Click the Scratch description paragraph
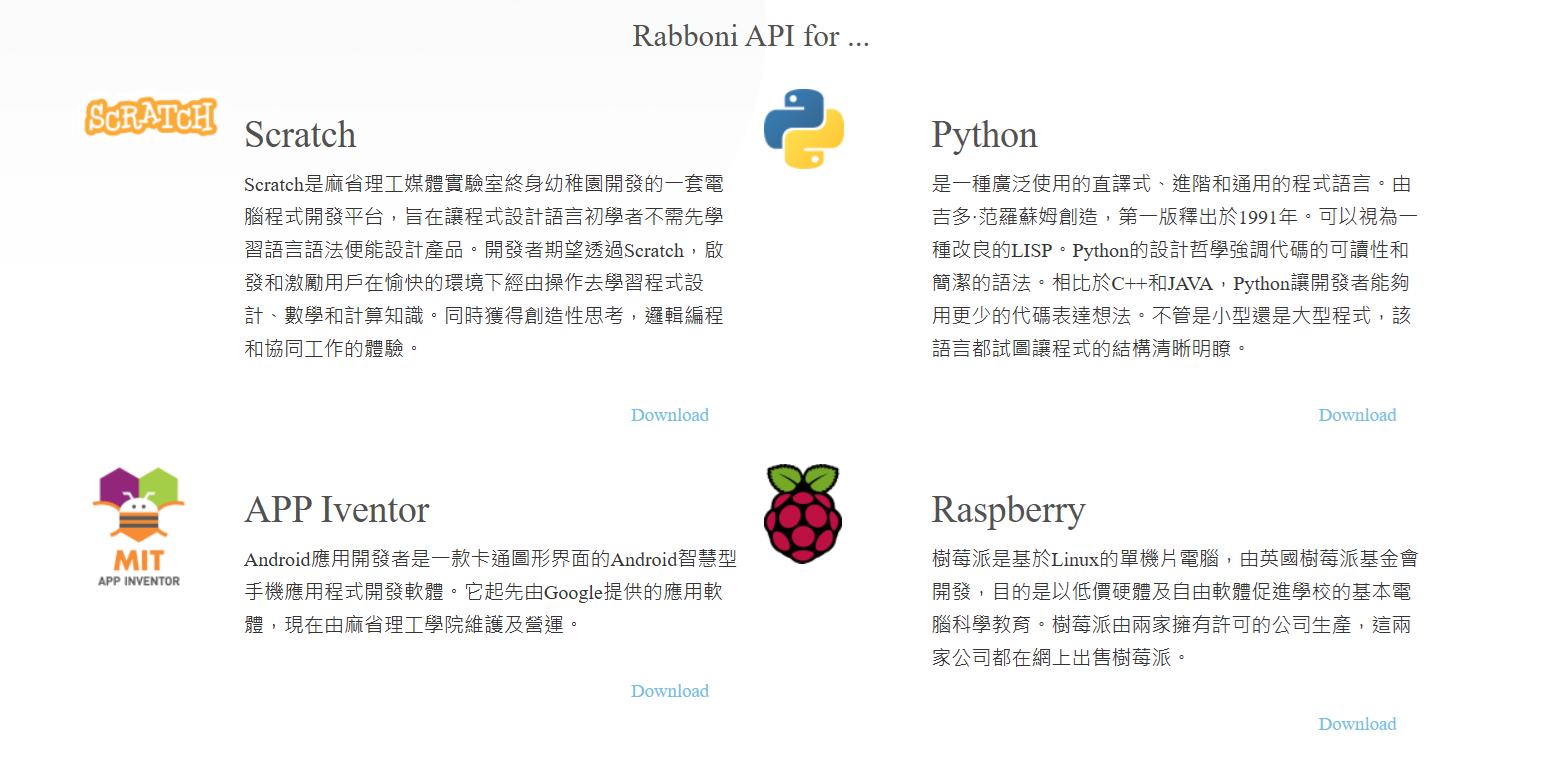 (483, 266)
